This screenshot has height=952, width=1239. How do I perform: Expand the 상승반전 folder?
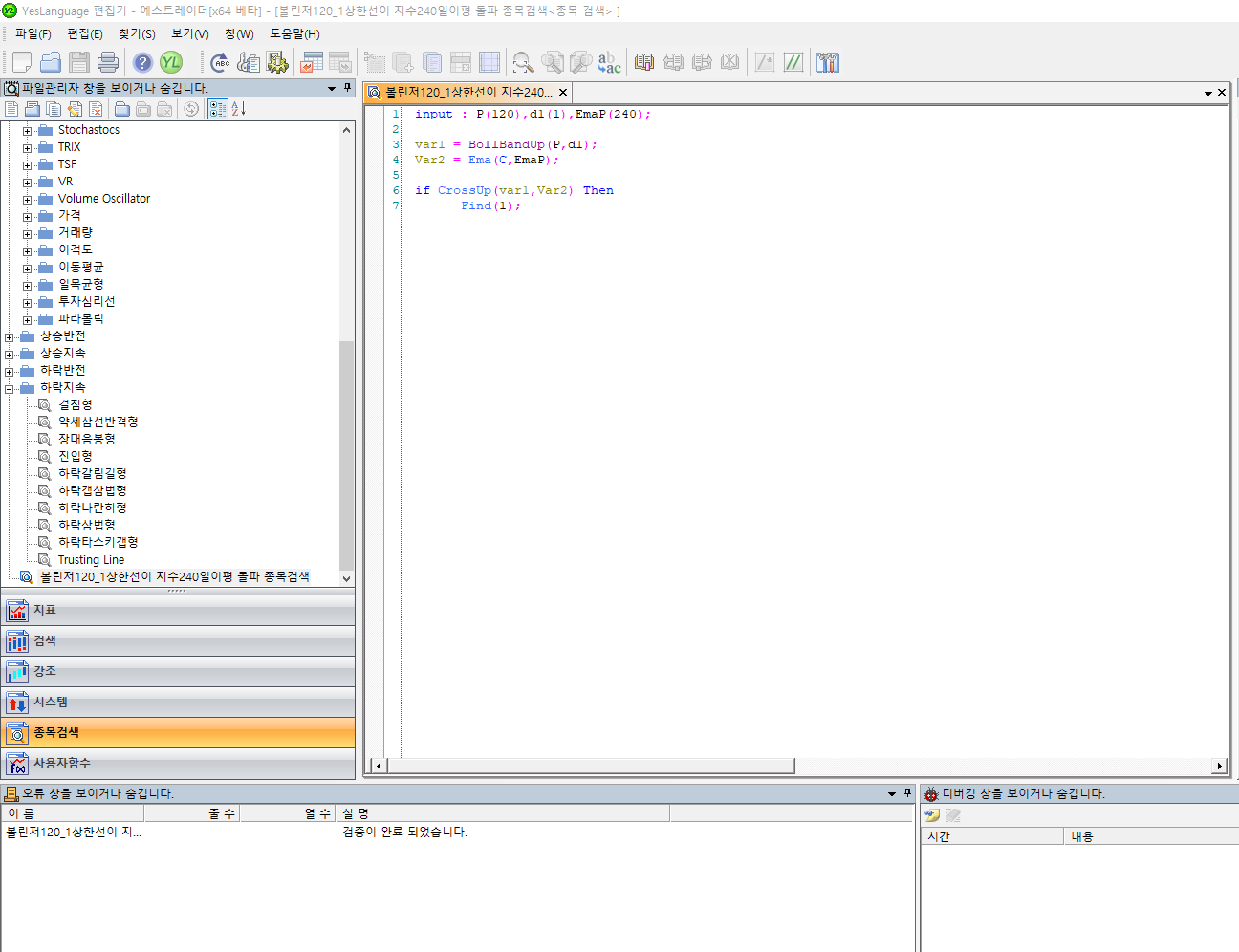click(10, 337)
